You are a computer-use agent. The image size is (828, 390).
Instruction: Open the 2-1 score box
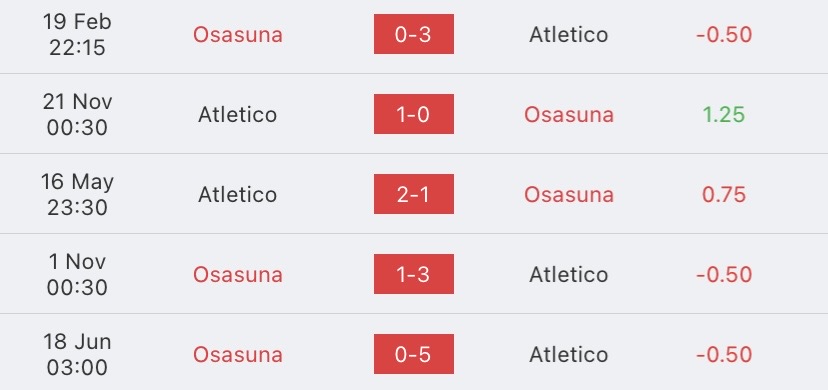[413, 194]
